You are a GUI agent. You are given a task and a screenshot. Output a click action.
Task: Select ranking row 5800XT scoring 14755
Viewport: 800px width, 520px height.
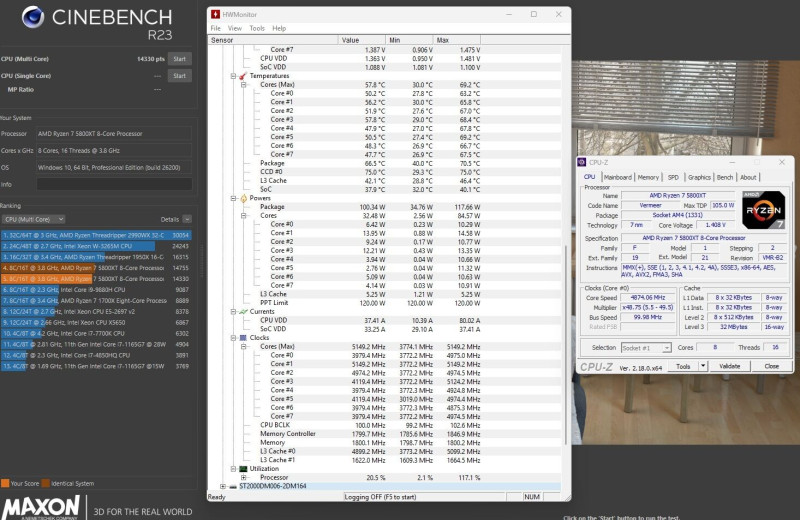(96, 268)
